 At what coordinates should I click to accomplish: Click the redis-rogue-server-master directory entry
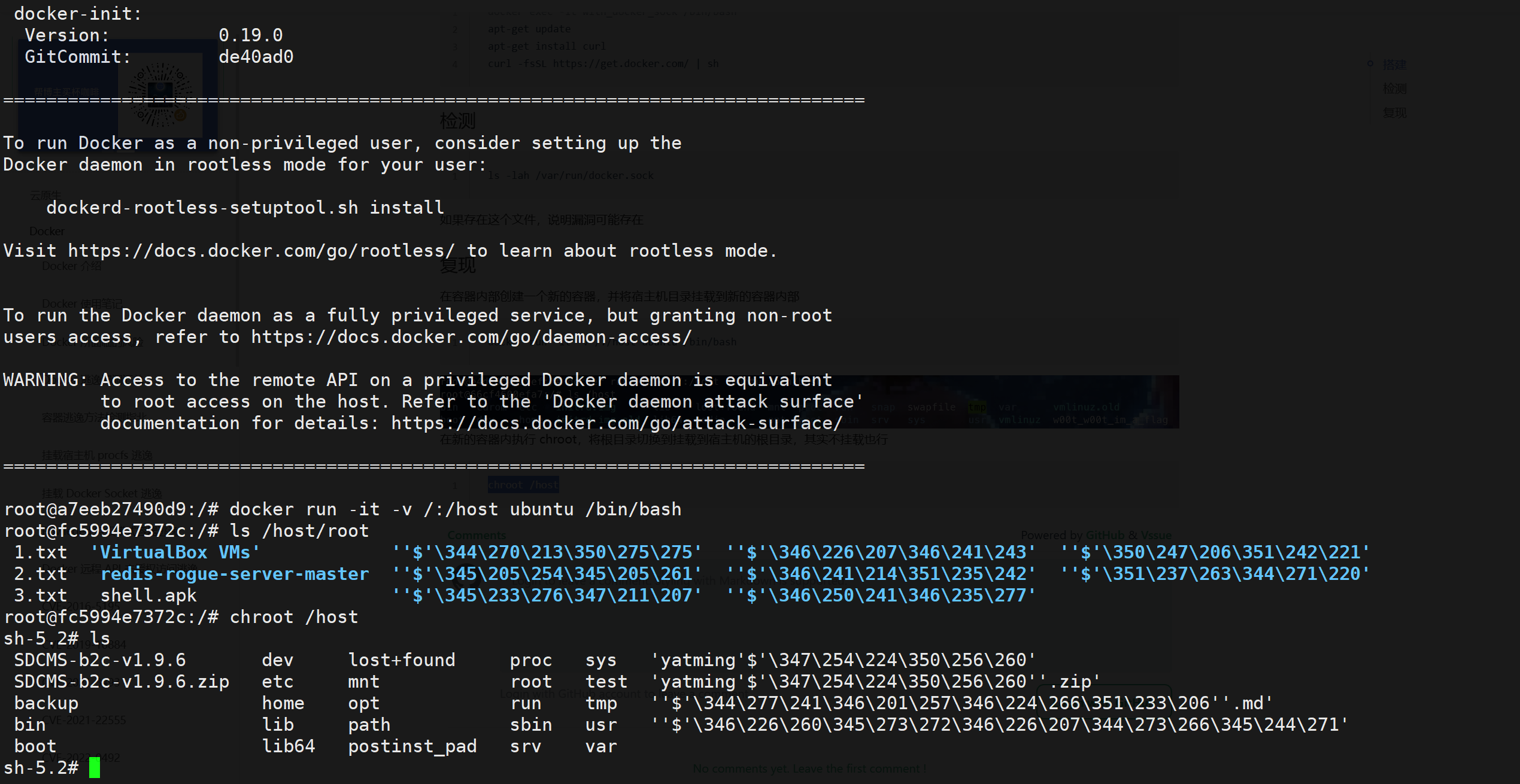click(x=235, y=574)
